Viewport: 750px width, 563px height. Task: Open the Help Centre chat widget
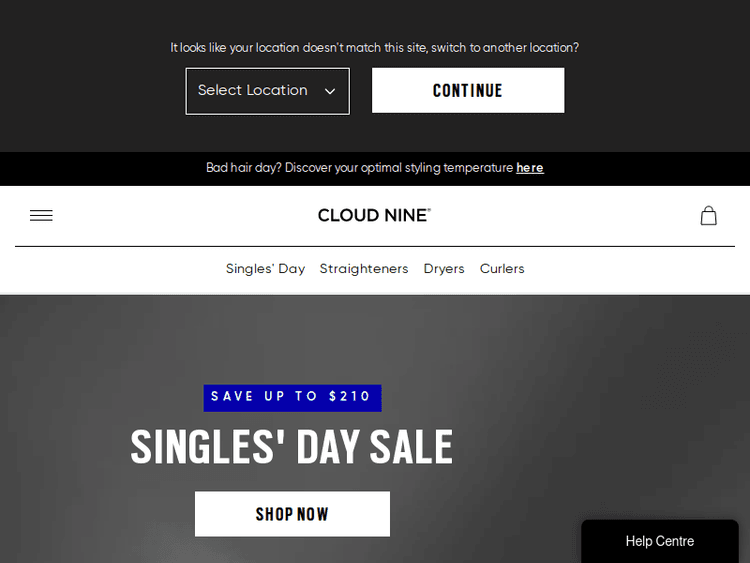pos(660,541)
